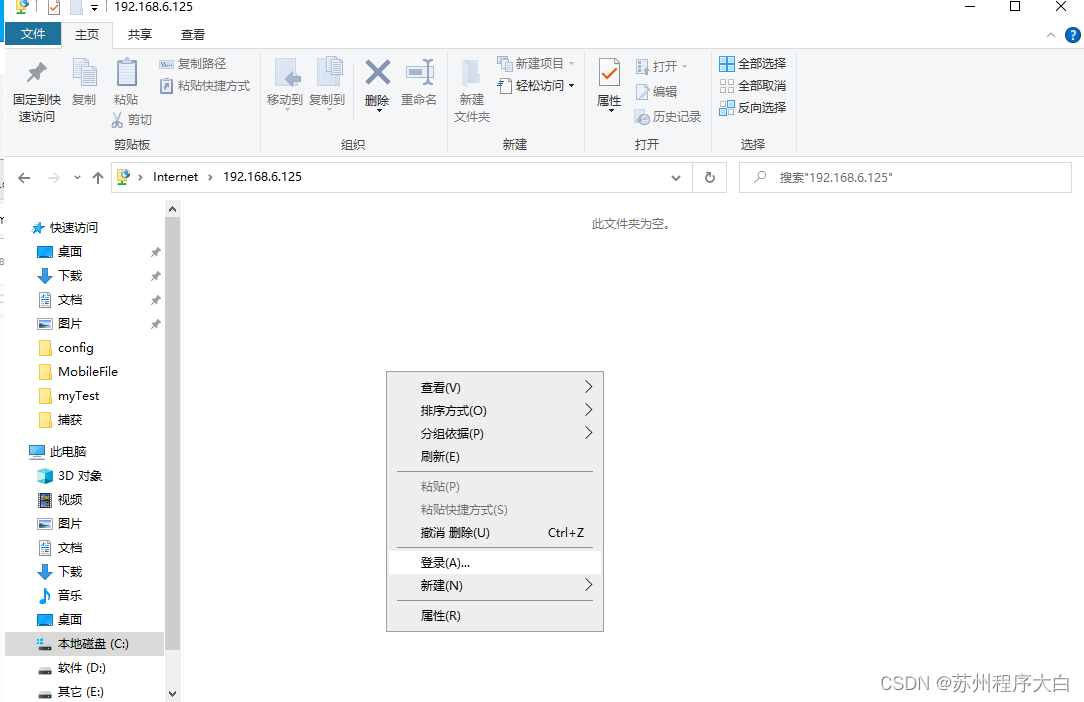Open Sort by (排序方式) in context menu
1084x702 pixels.
(x=495, y=411)
